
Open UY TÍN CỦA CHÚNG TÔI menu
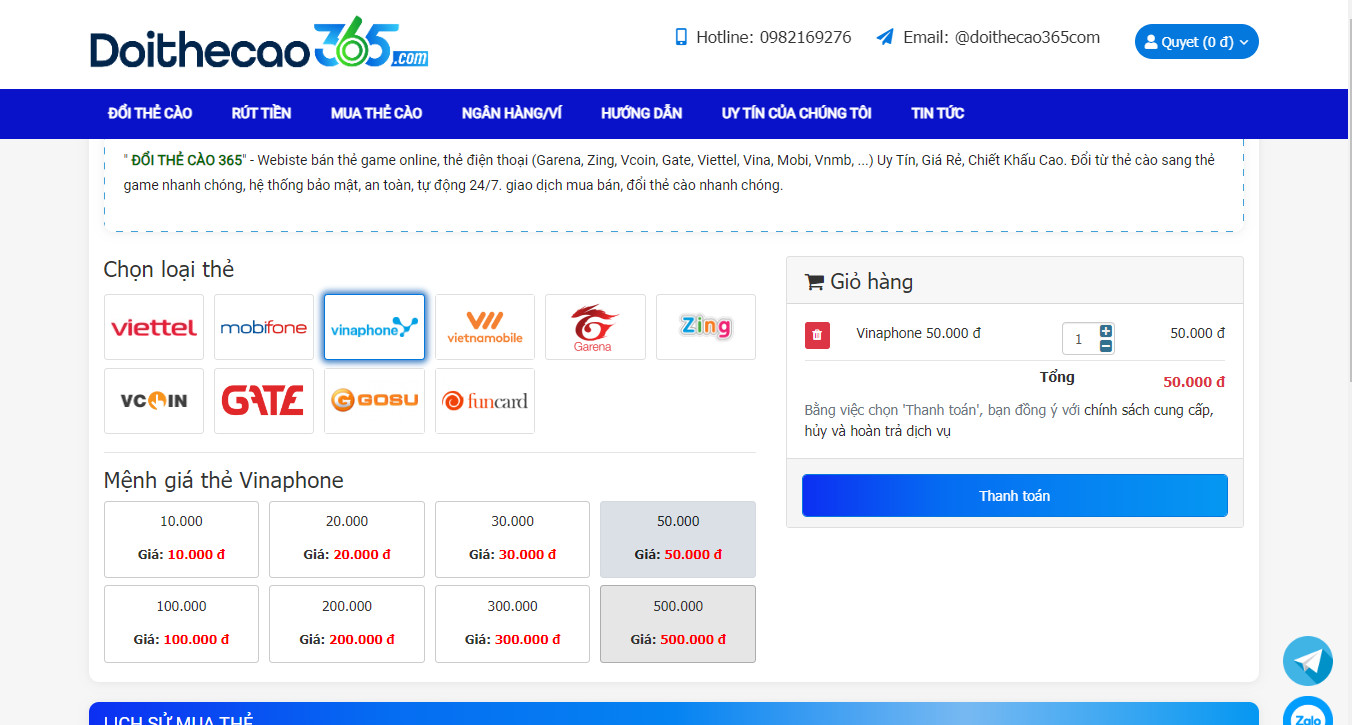click(x=797, y=113)
